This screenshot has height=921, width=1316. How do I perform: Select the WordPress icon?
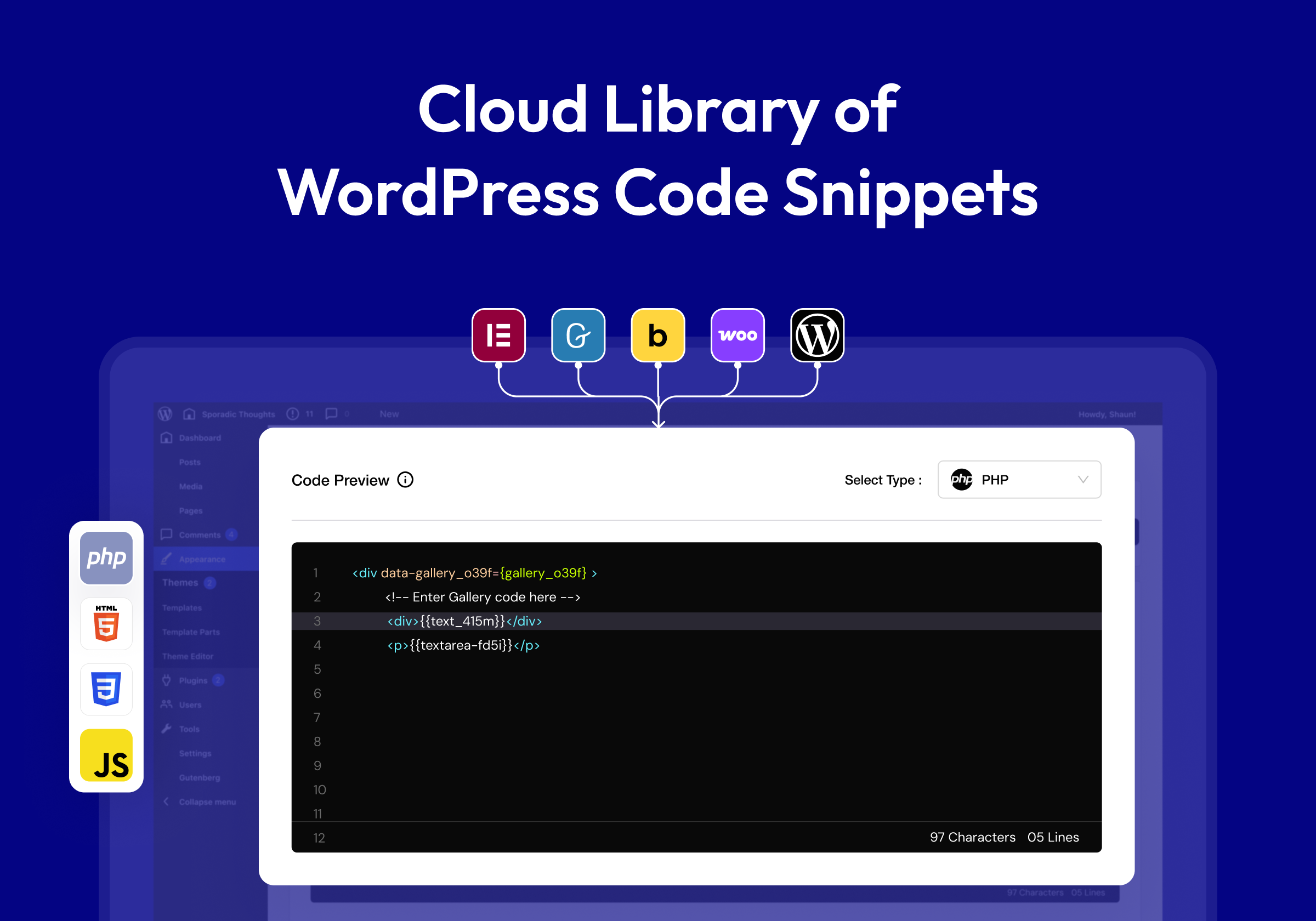pyautogui.click(x=816, y=336)
